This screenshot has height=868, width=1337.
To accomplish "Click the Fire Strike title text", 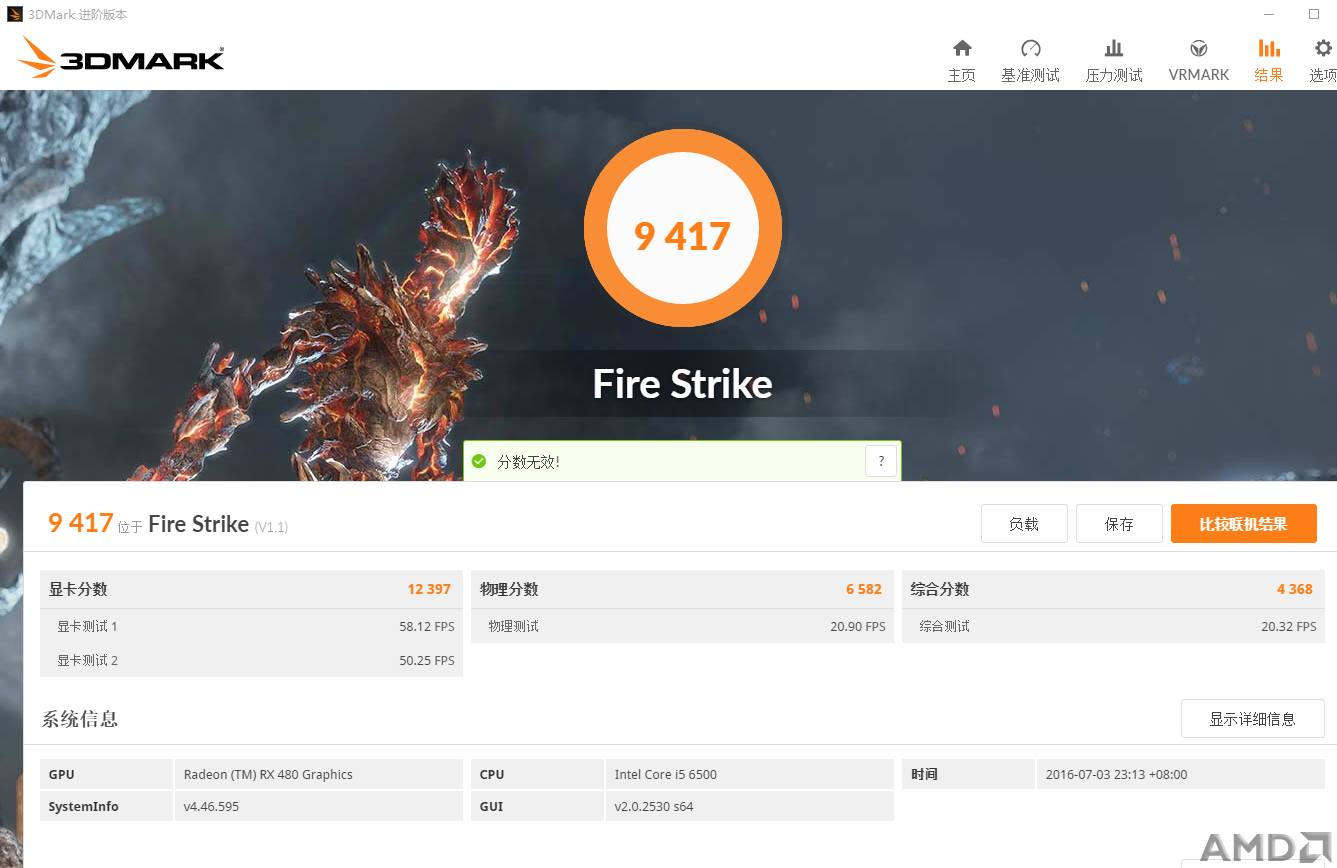I will (x=683, y=384).
